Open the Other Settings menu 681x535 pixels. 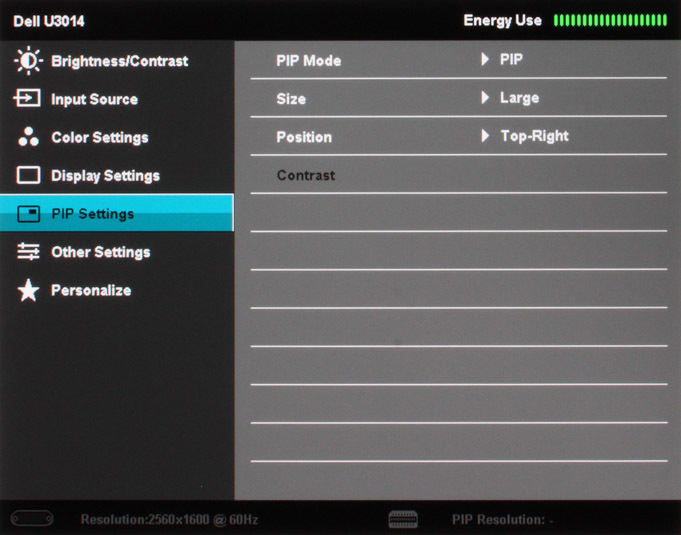pos(117,252)
